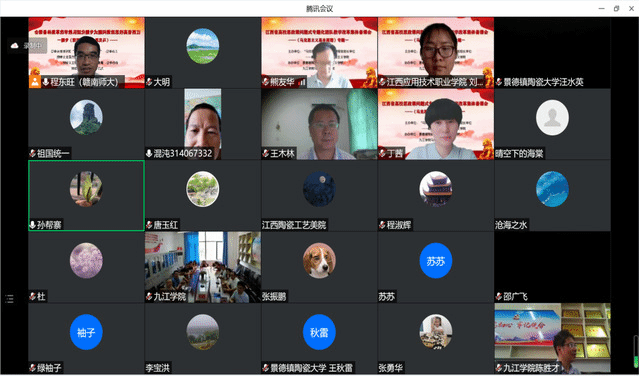
Task: Select the 秋雷 blue avatar
Action: pos(319,332)
